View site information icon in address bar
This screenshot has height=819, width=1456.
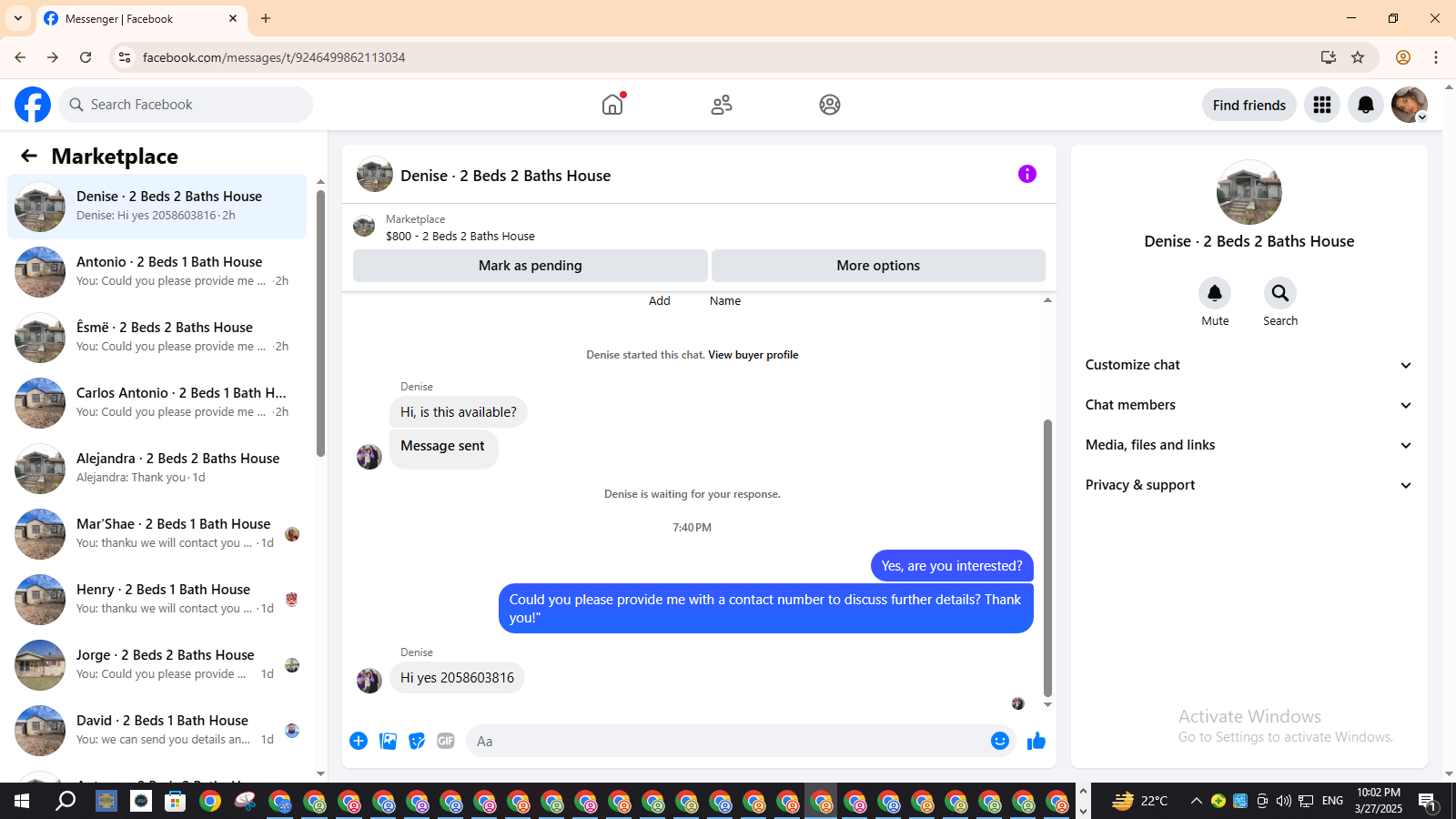[125, 57]
